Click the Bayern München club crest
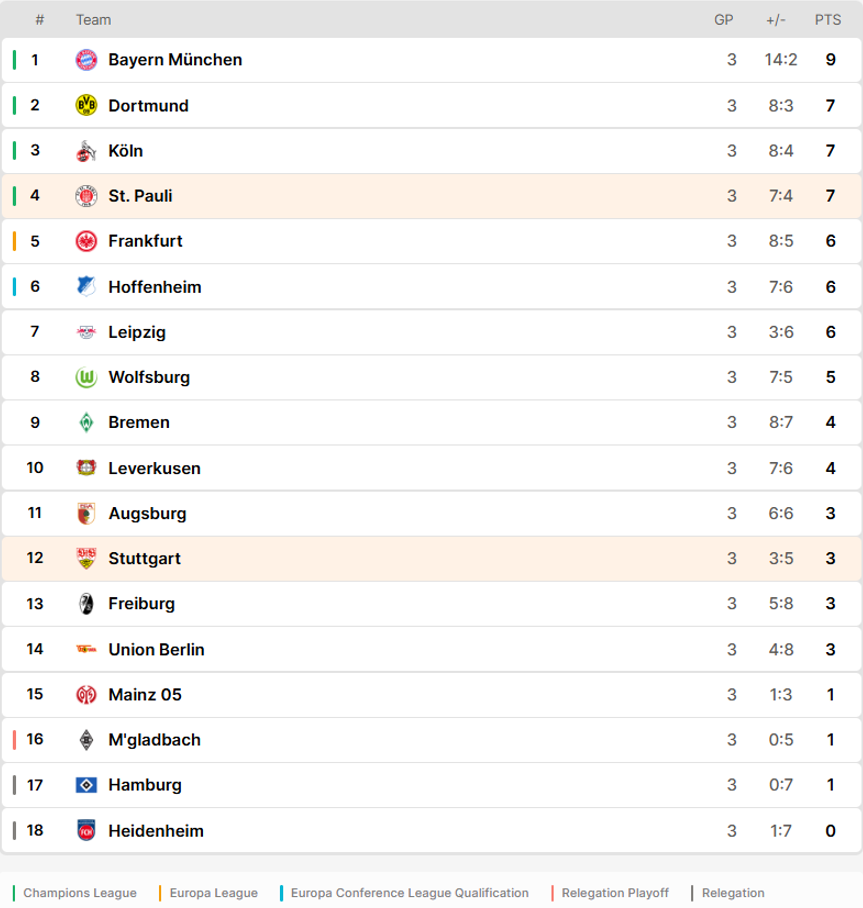Image resolution: width=863 pixels, height=908 pixels. 86,60
